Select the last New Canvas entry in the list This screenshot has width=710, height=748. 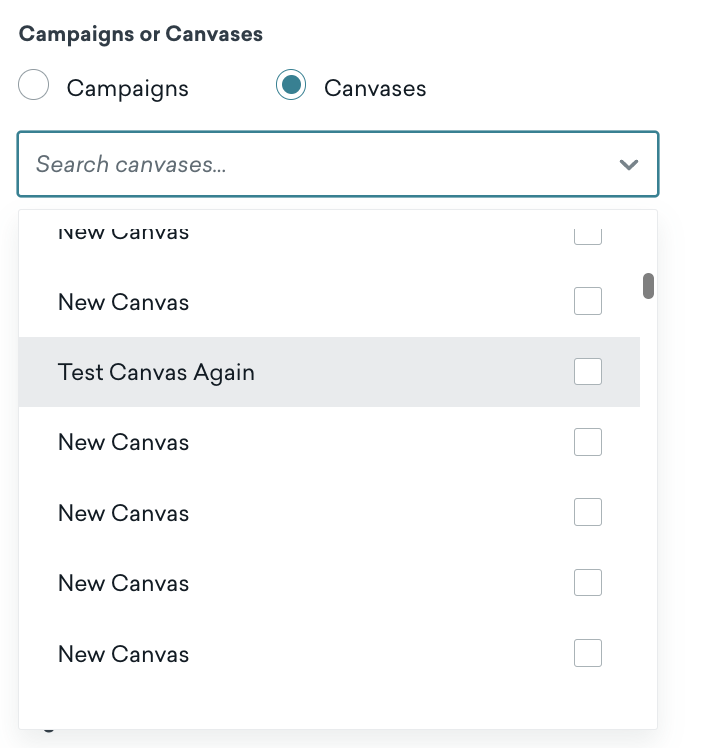point(329,654)
